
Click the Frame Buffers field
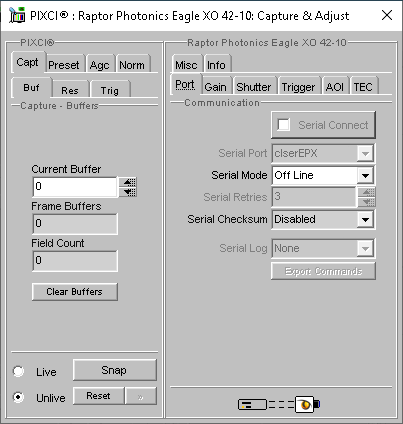point(75,224)
